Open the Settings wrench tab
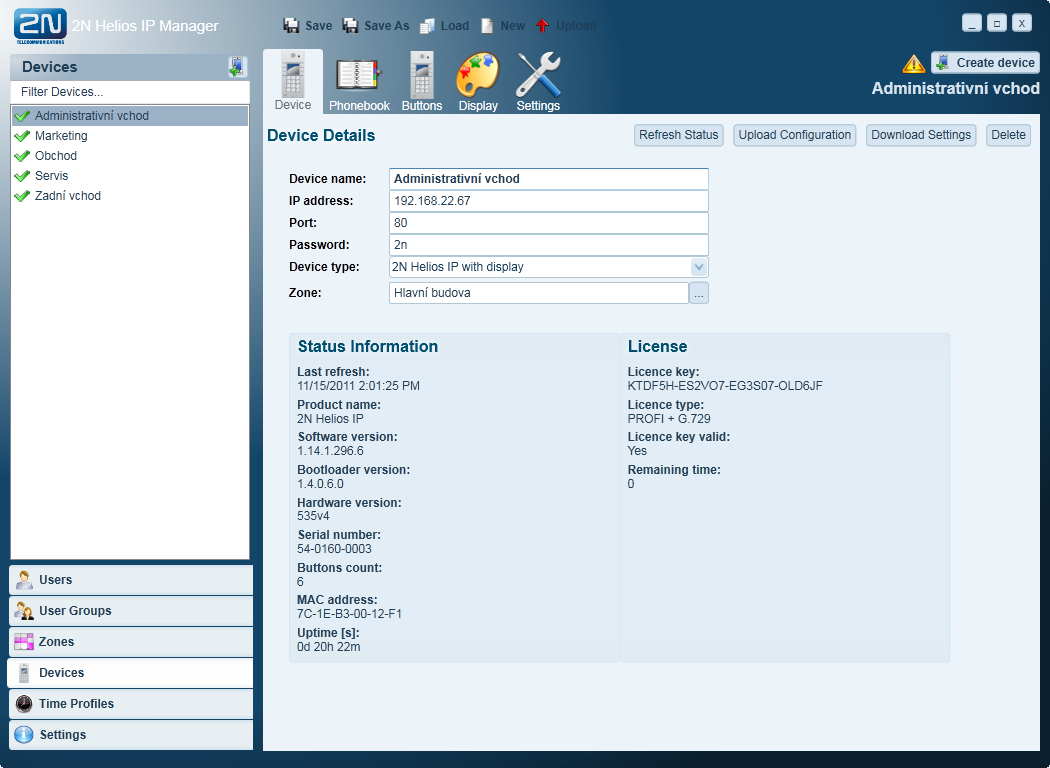Image resolution: width=1050 pixels, height=768 pixels. tap(538, 83)
